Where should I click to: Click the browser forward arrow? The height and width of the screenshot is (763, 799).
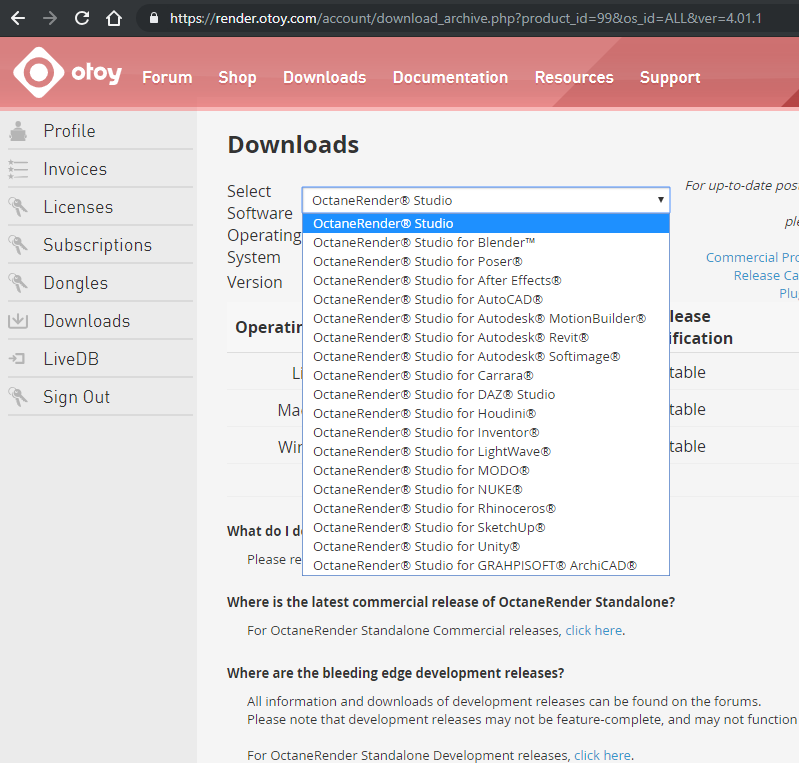50,18
